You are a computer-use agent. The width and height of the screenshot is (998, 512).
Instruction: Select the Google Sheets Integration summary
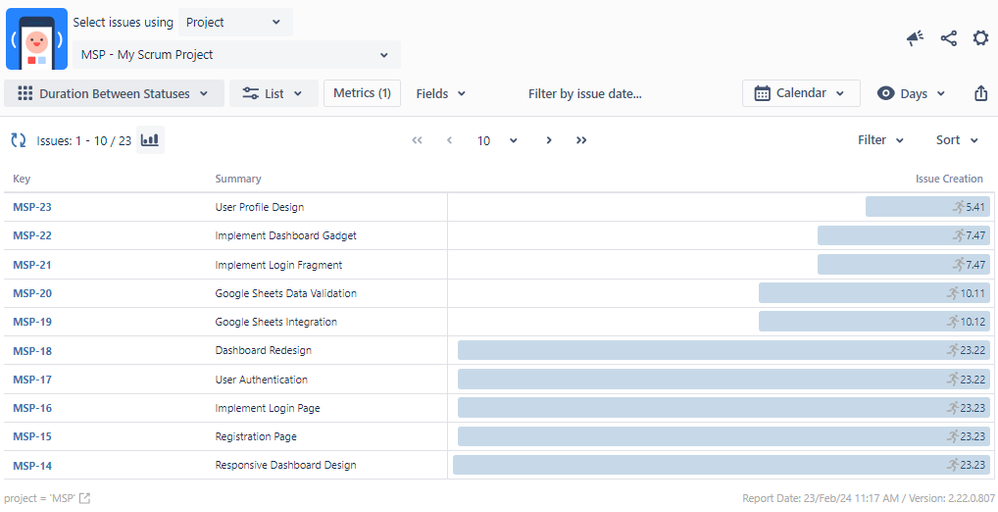(x=276, y=322)
